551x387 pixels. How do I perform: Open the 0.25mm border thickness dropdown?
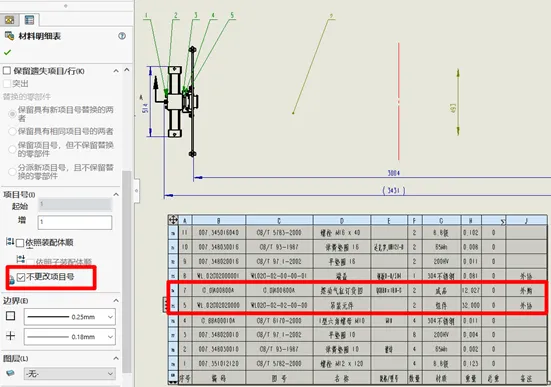click(x=70, y=317)
